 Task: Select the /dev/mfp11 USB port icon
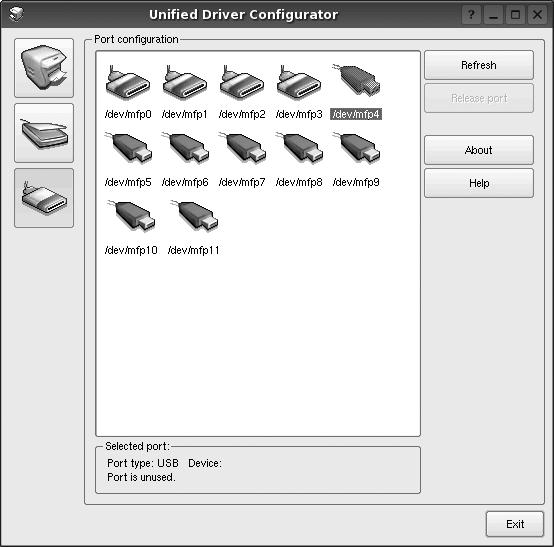(194, 216)
